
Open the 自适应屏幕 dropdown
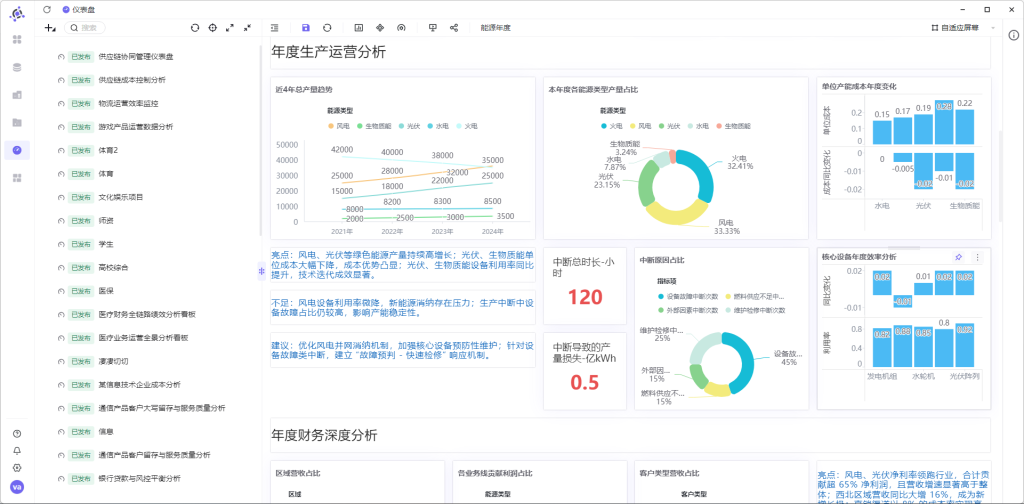tap(964, 28)
